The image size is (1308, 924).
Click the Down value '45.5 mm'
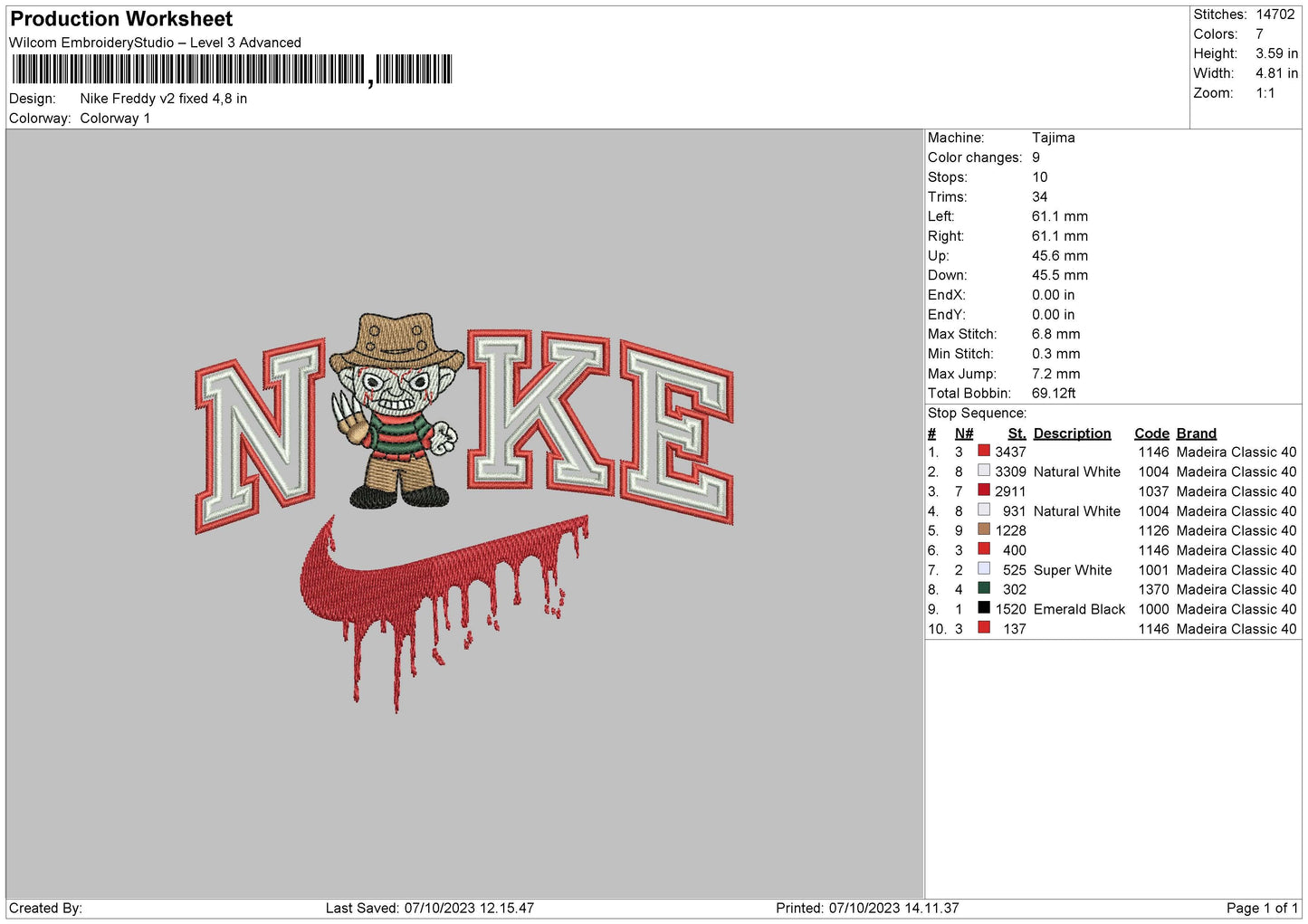1060,275
